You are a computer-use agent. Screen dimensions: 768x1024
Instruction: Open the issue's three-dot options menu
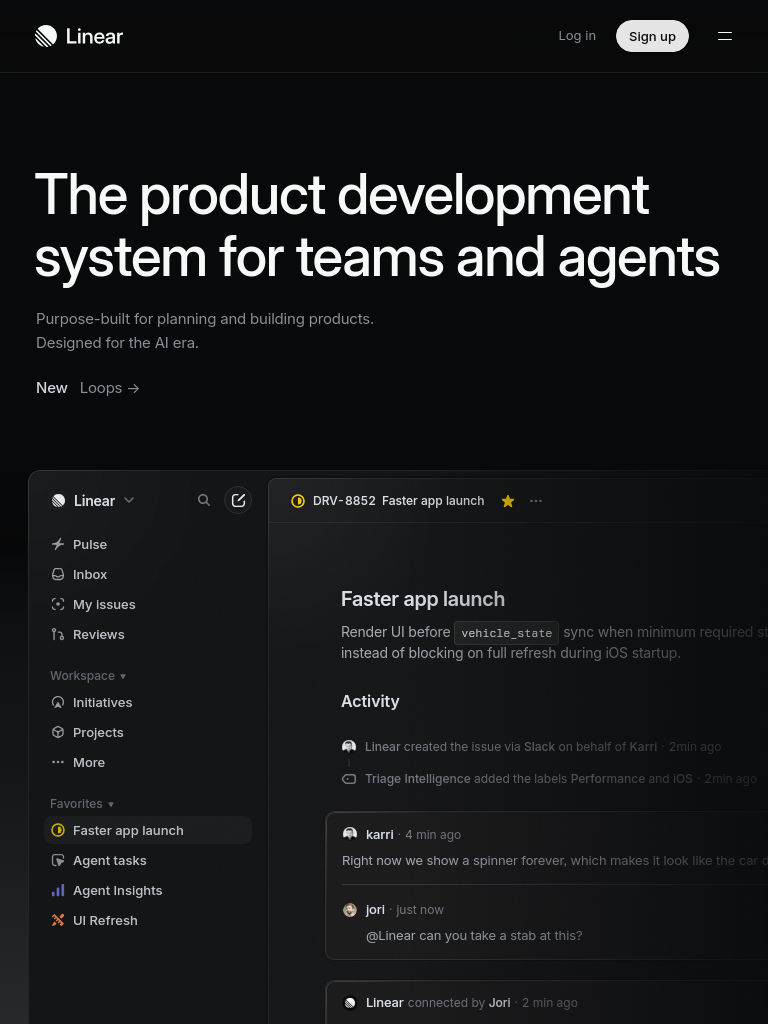[x=536, y=501]
